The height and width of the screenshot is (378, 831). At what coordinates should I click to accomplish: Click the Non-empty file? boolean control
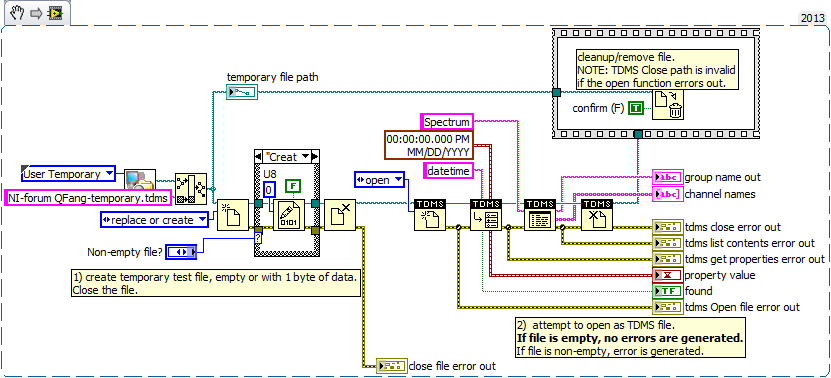[x=181, y=252]
